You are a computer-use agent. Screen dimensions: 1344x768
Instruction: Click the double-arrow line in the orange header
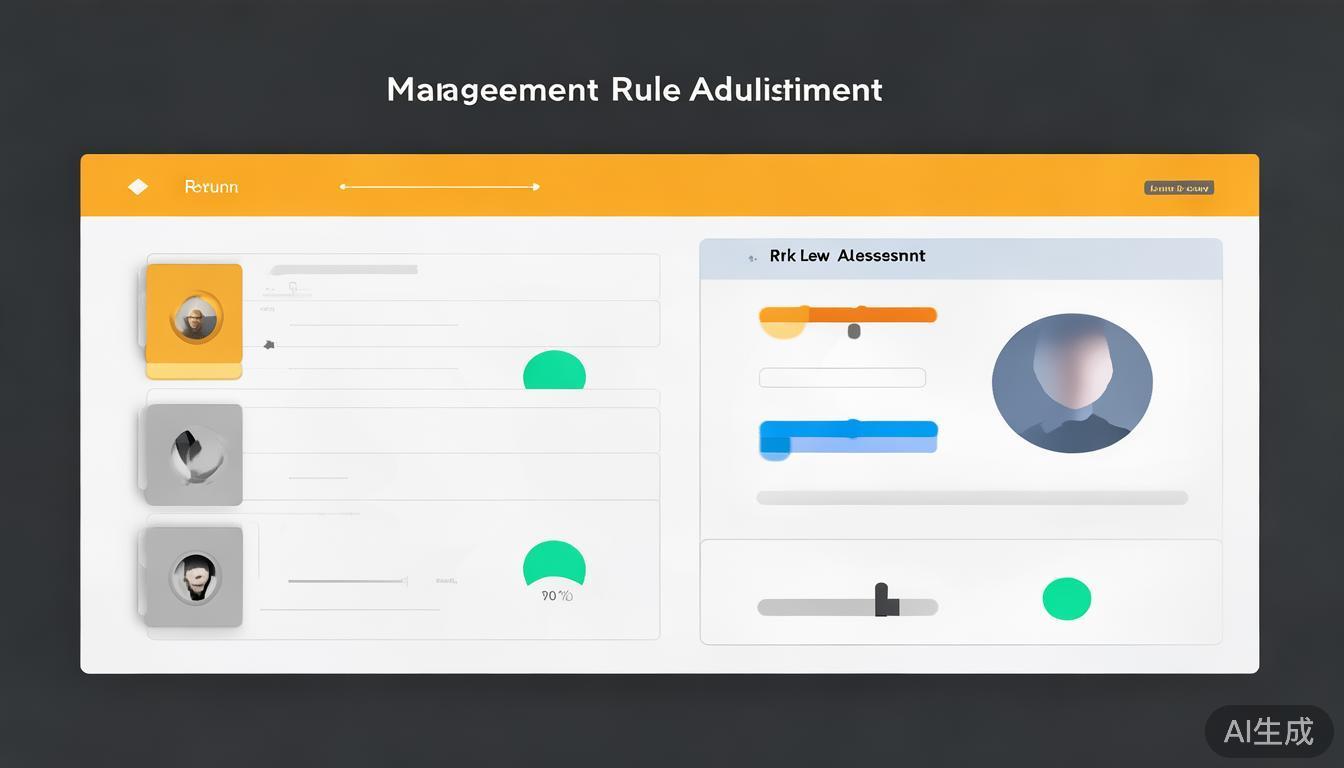pos(439,186)
